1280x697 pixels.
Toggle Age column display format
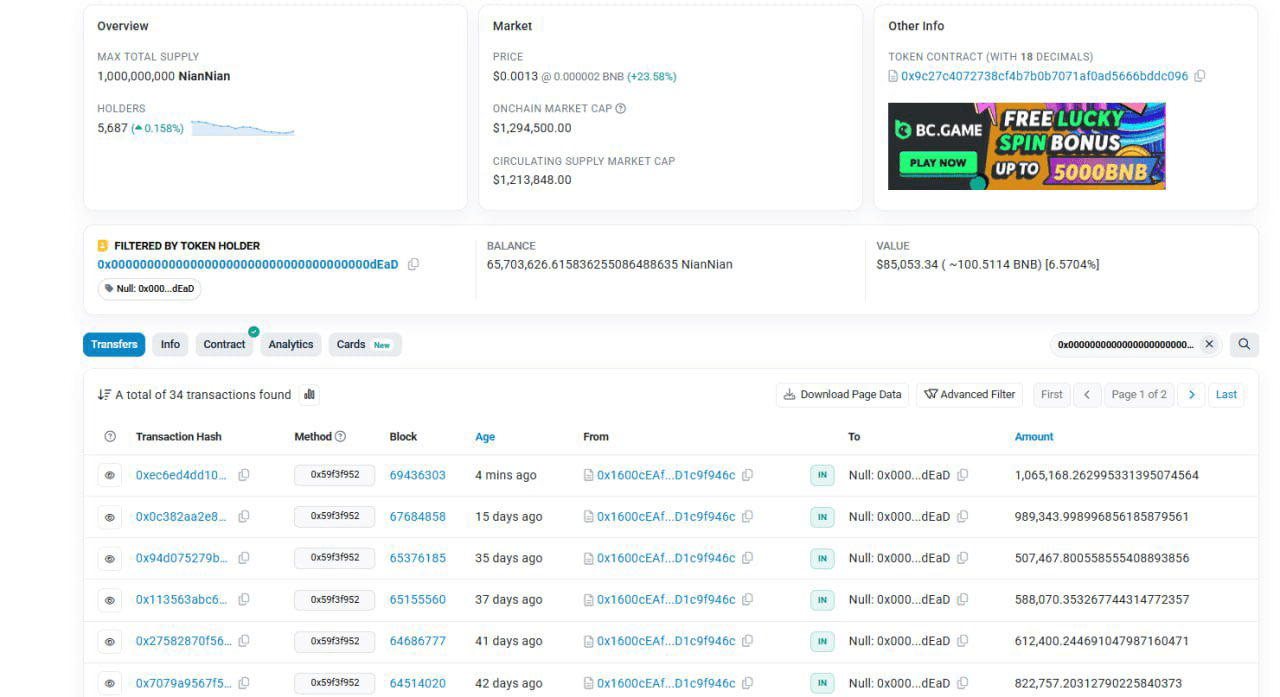tap(485, 437)
